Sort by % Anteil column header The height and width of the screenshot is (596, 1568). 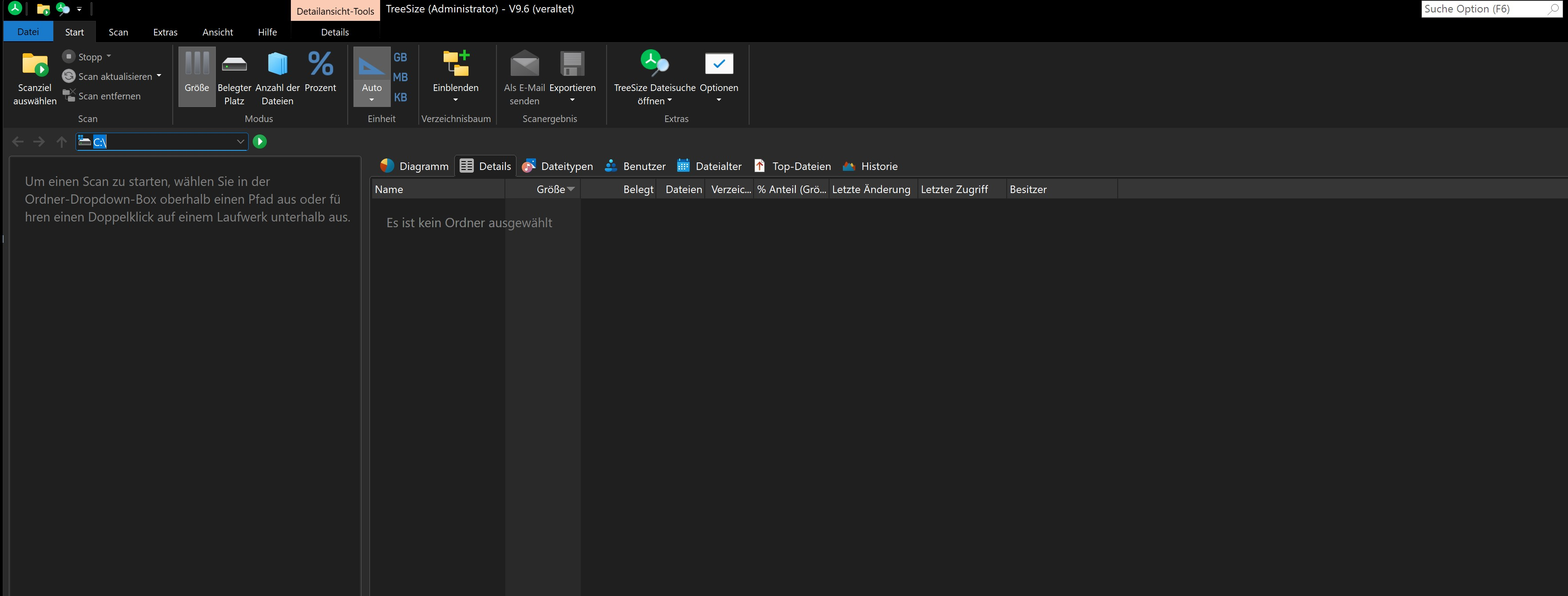coord(791,189)
